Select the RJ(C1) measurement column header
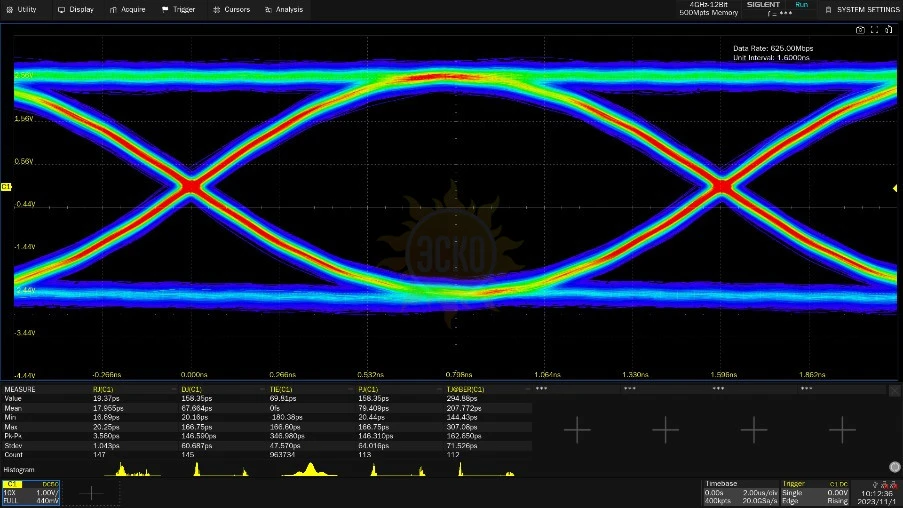This screenshot has height=508, width=903. pyautogui.click(x=103, y=389)
